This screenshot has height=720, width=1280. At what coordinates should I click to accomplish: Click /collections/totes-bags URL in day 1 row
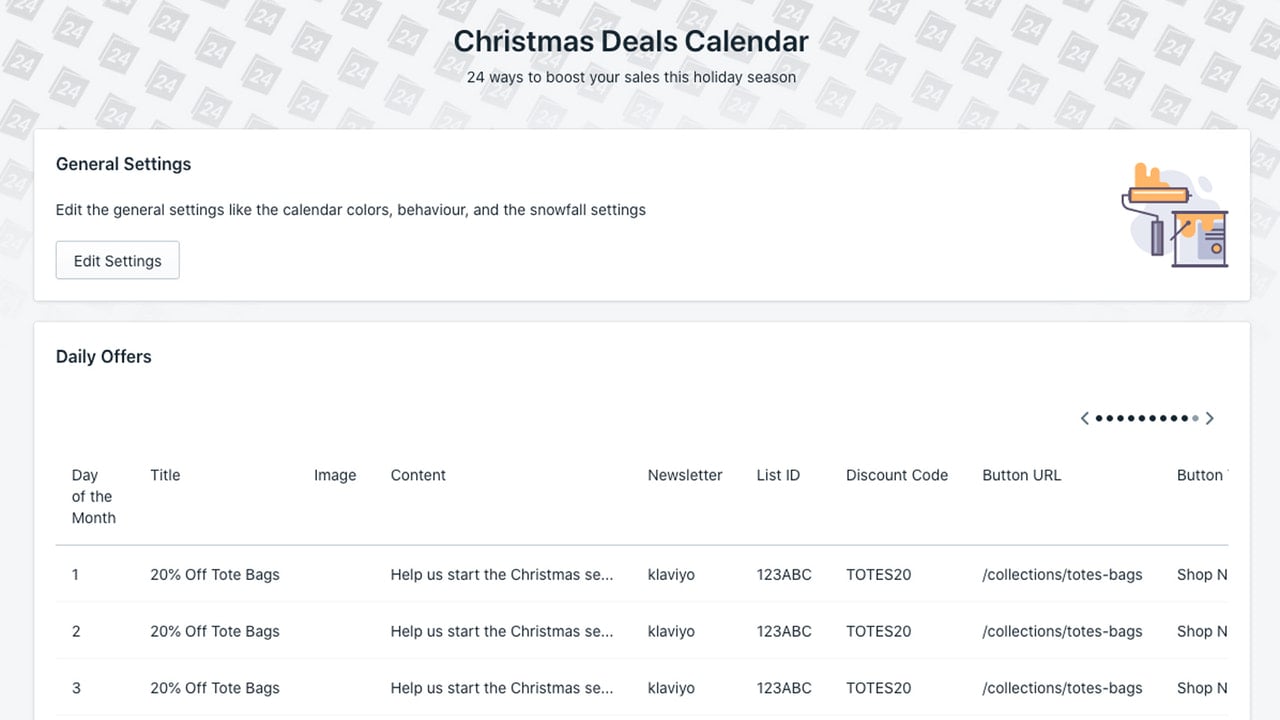coord(1063,574)
